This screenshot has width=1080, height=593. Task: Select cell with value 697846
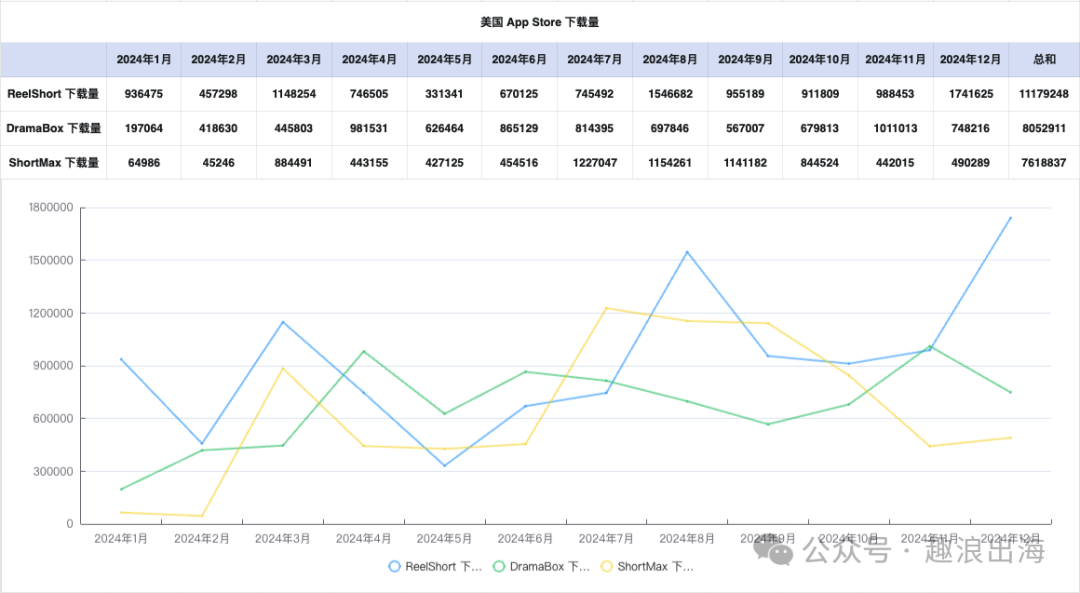(670, 128)
